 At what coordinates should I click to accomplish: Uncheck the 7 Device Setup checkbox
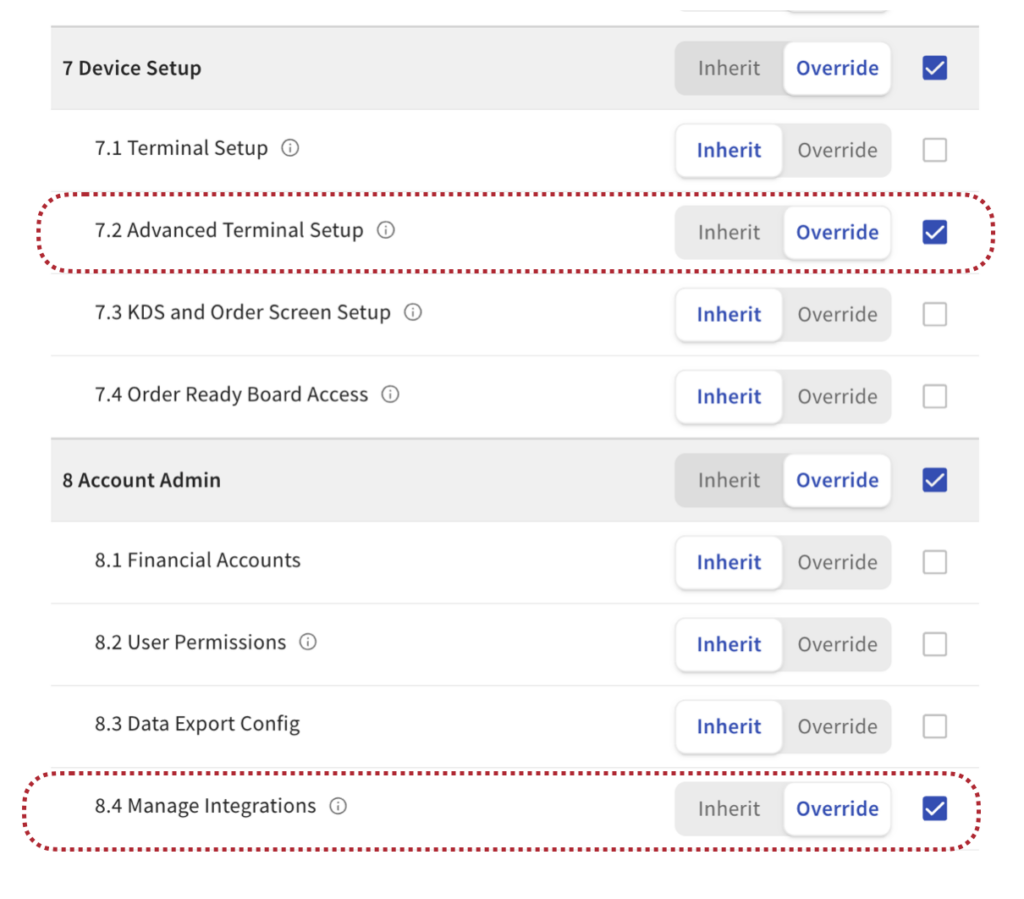934,68
